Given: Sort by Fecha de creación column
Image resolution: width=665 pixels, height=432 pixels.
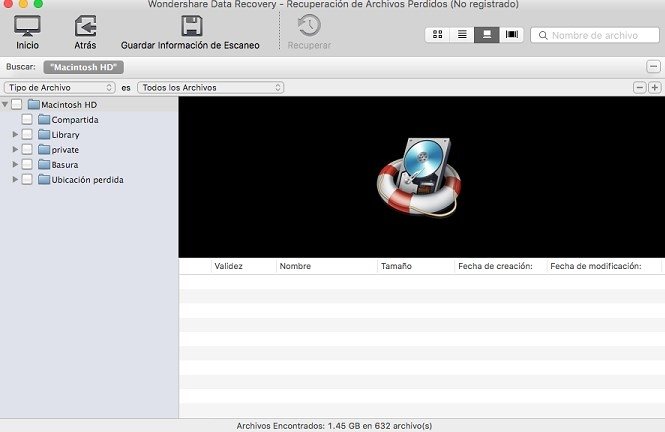Looking at the screenshot, I should click(500, 266).
